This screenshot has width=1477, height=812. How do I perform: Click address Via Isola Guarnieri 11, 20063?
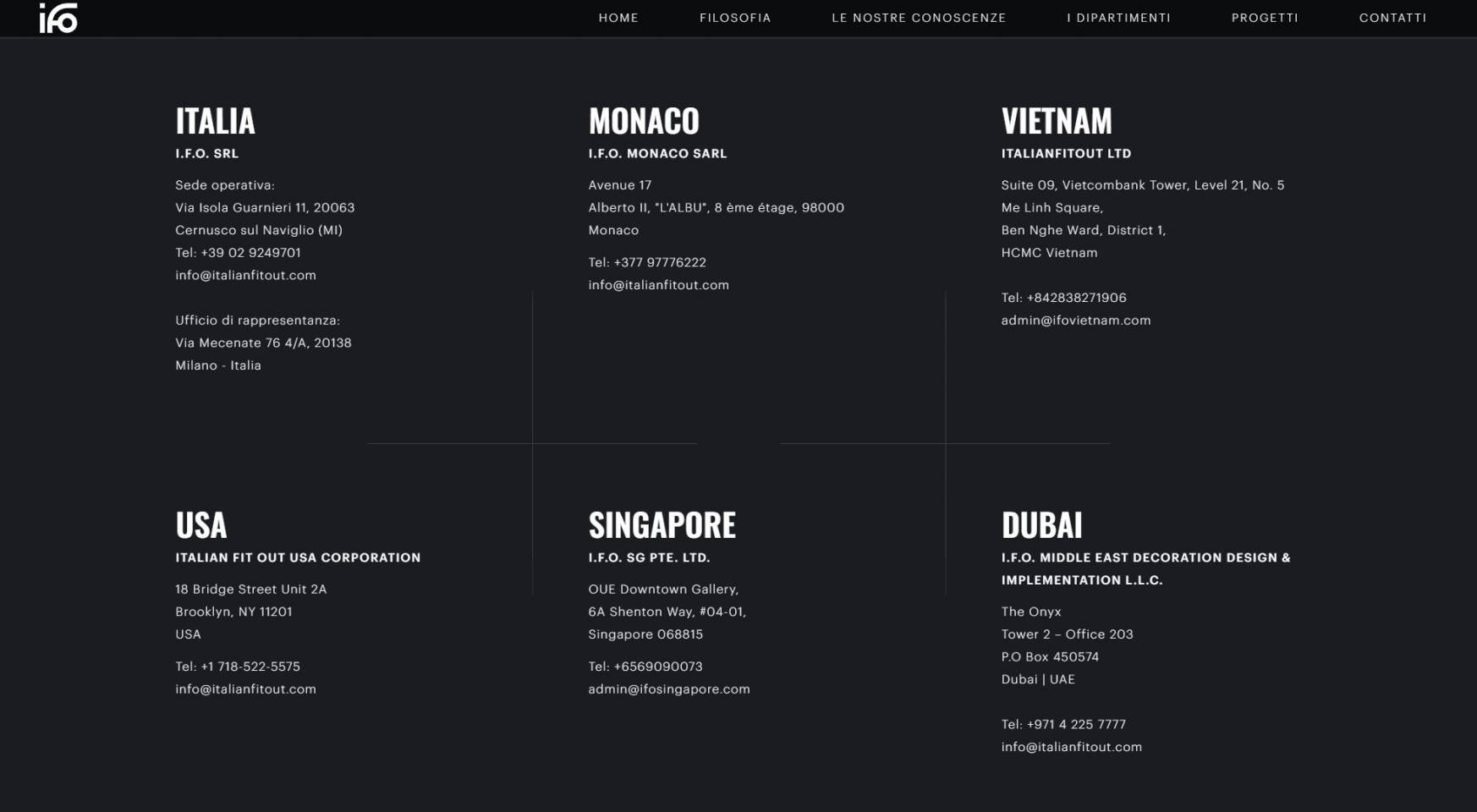click(265, 207)
